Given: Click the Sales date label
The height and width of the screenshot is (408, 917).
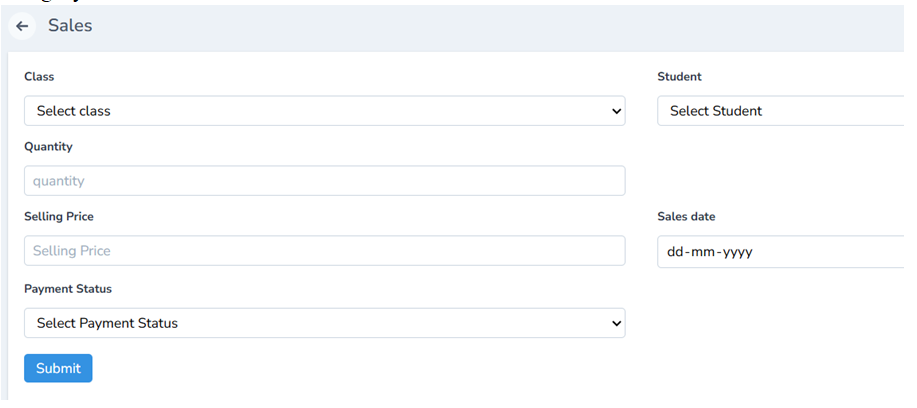Looking at the screenshot, I should pos(686,217).
